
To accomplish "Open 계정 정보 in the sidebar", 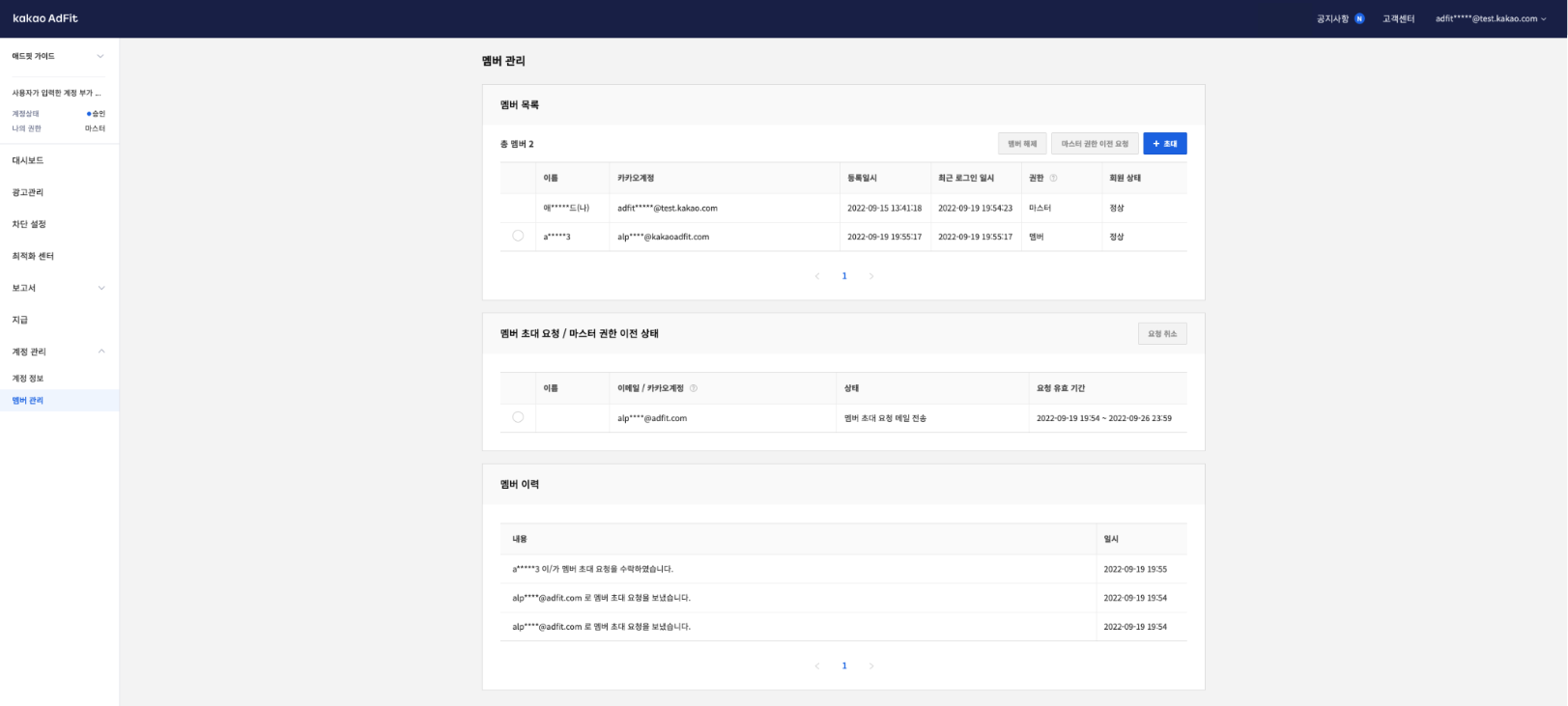I will 28,379.
